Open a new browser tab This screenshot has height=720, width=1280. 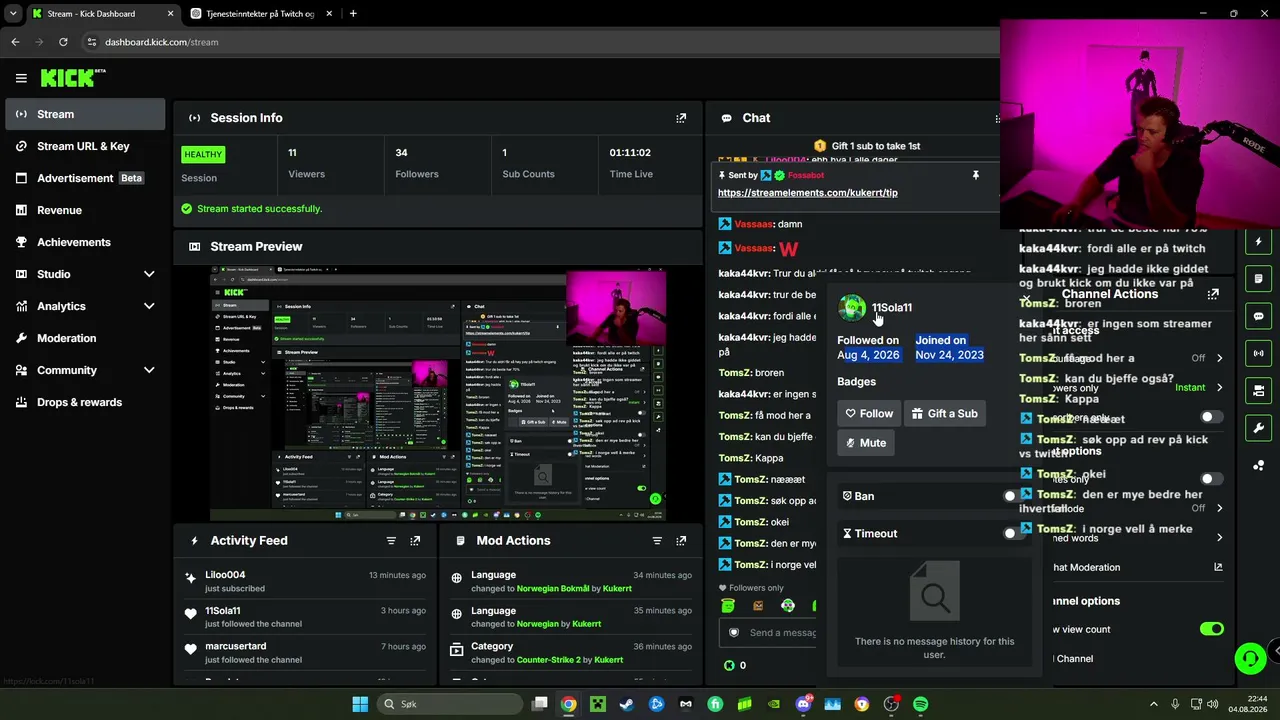click(353, 14)
